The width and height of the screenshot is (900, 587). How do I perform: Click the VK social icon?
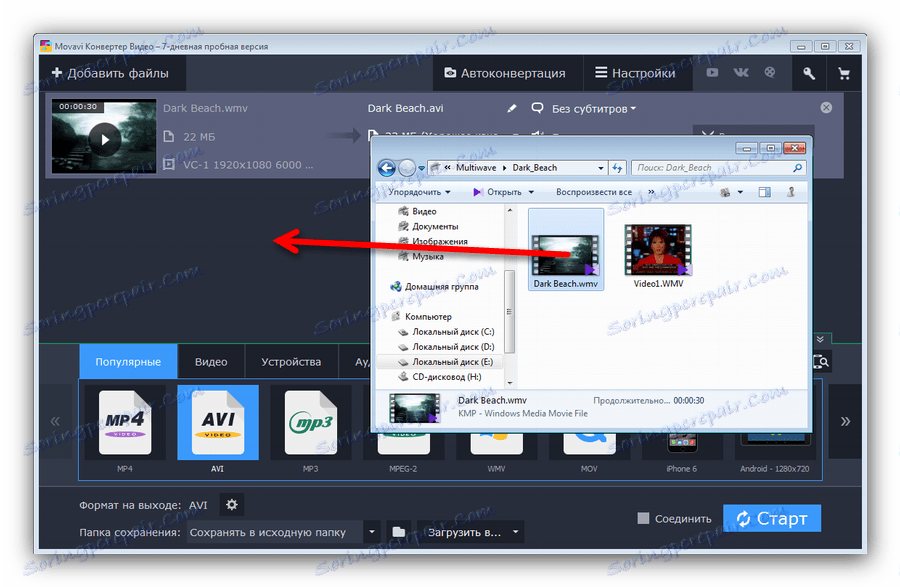pos(741,73)
